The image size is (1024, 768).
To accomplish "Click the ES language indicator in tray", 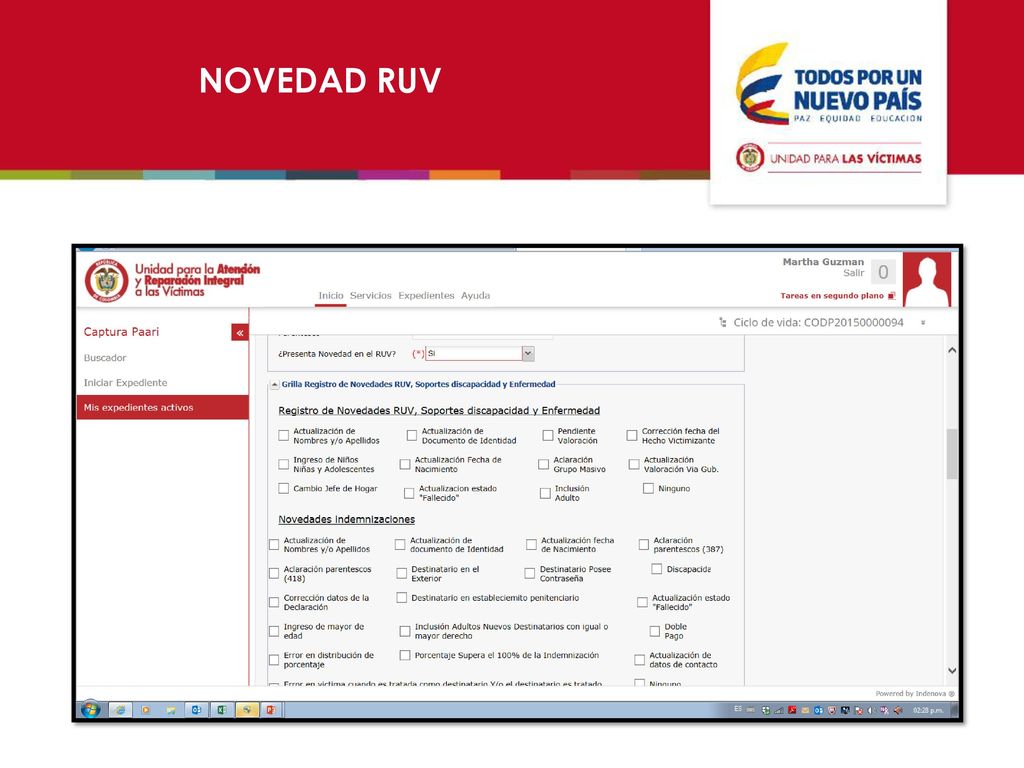I will click(x=738, y=709).
